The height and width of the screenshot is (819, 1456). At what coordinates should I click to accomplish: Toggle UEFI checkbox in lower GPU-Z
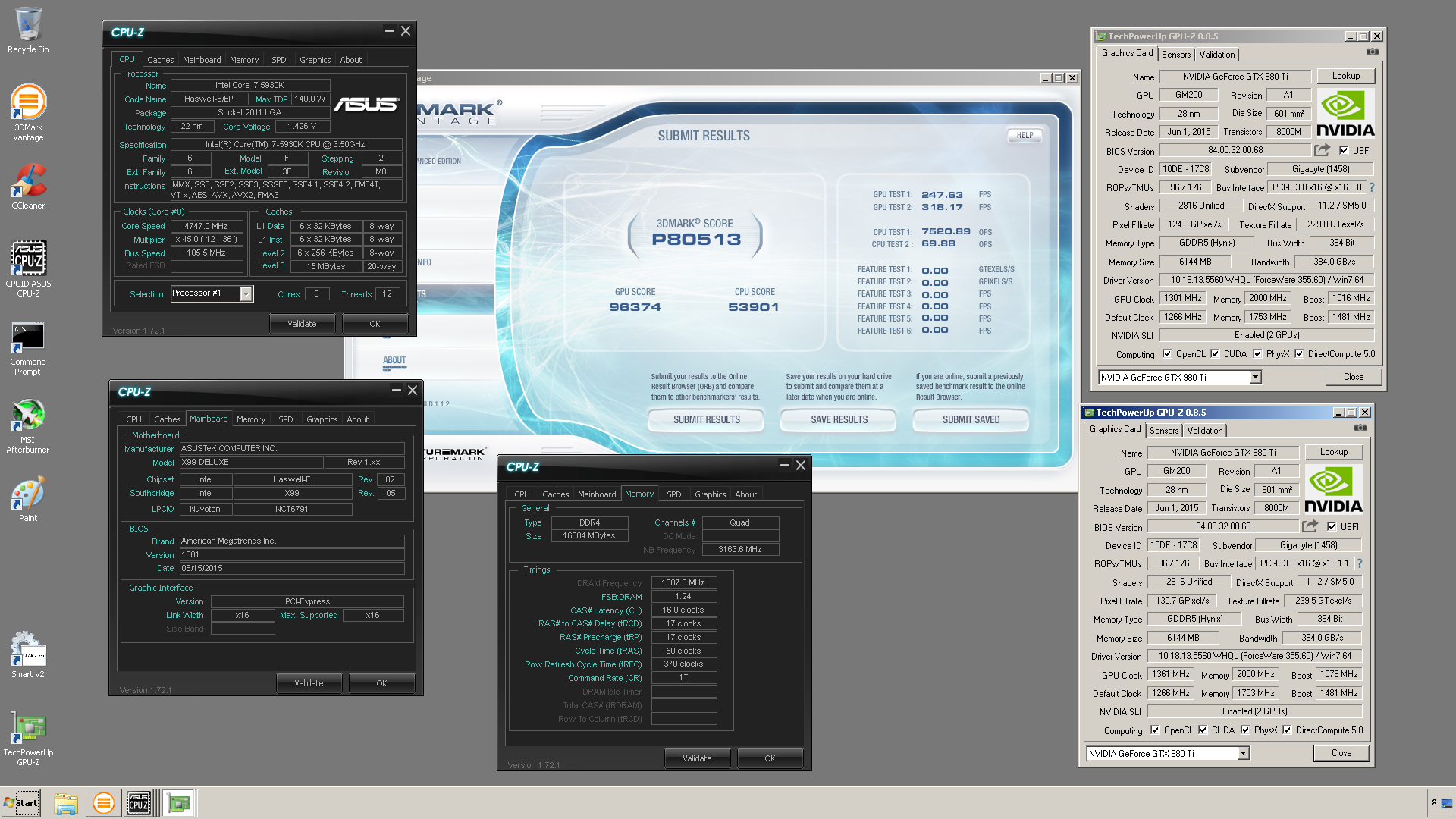pyautogui.click(x=1332, y=526)
